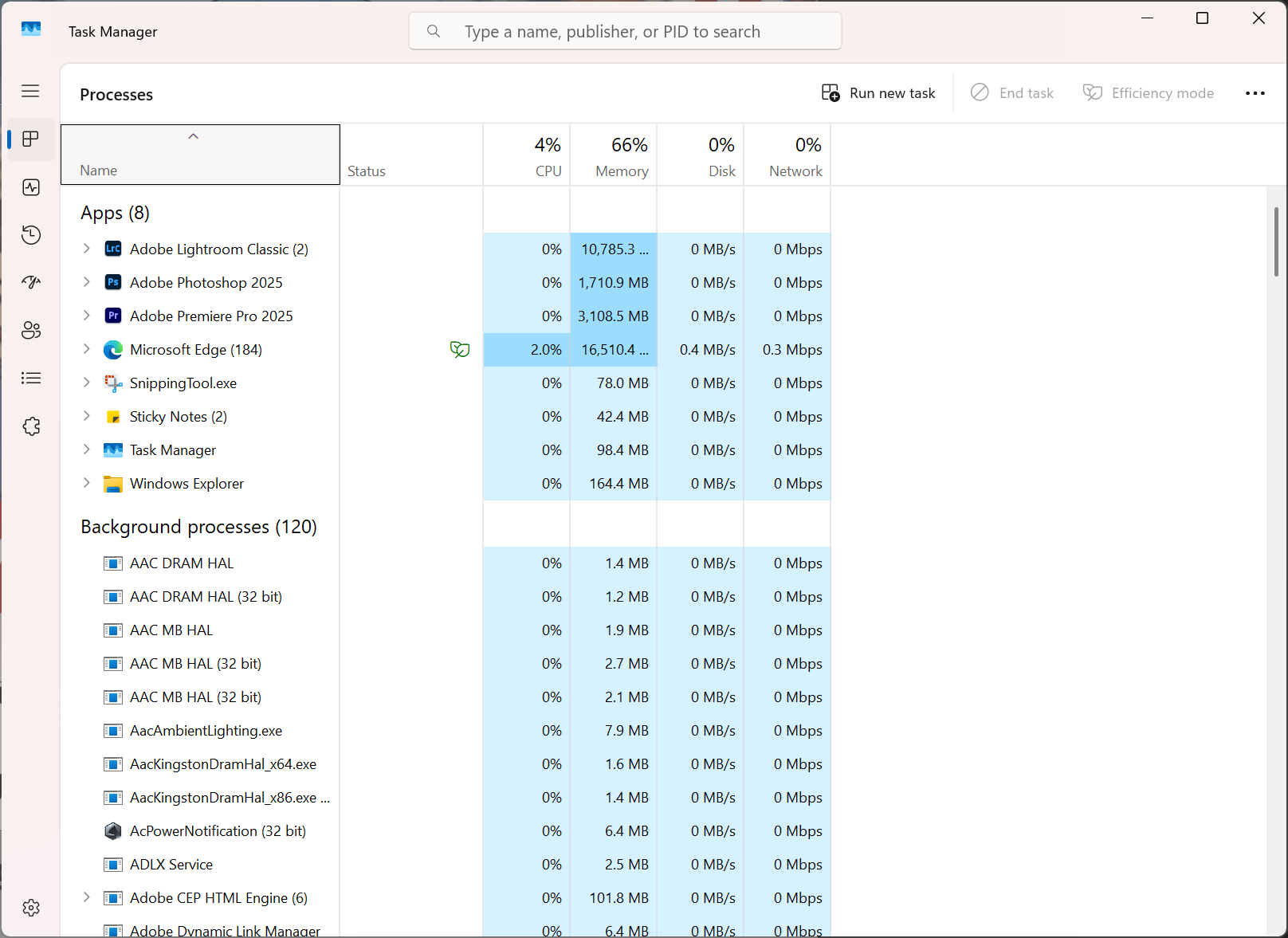Open the Details page in sidebar
Viewport: 1288px width, 938px height.
pos(31,378)
